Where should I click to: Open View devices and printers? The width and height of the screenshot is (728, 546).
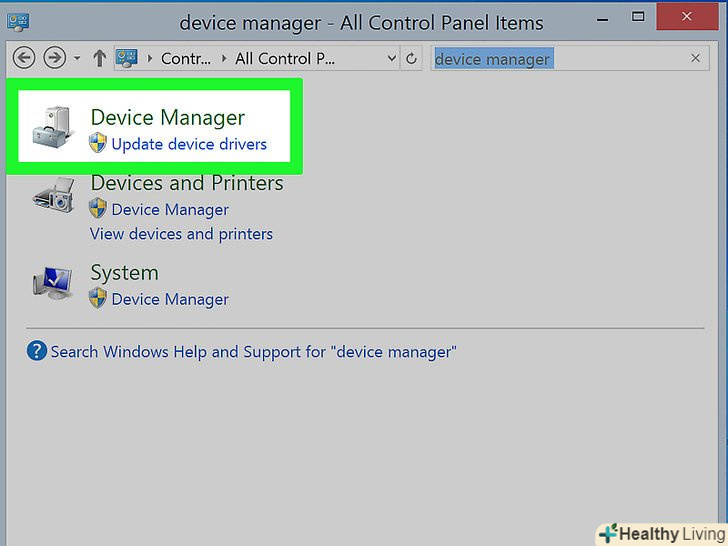point(181,234)
